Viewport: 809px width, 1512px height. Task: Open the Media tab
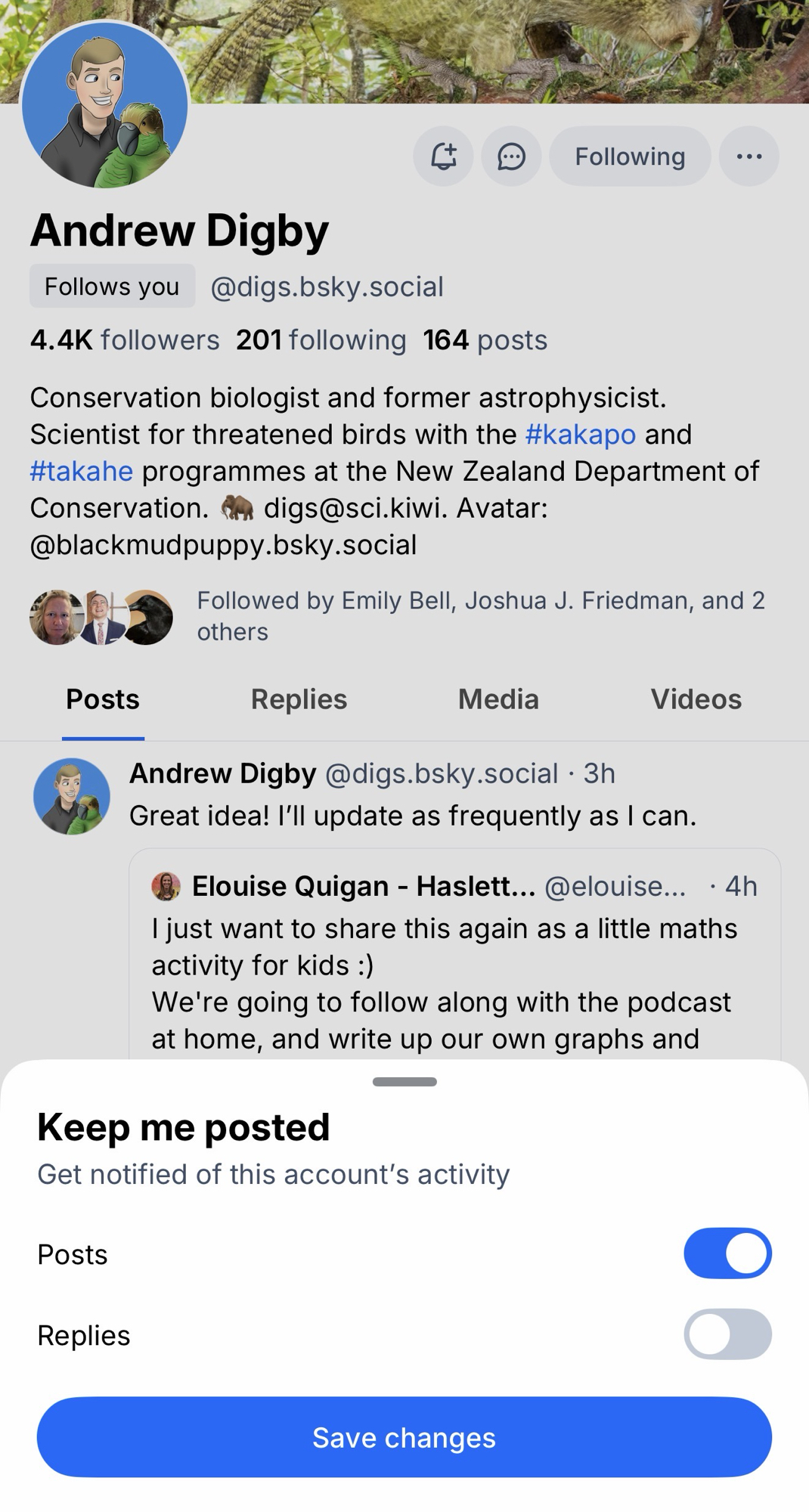point(498,699)
